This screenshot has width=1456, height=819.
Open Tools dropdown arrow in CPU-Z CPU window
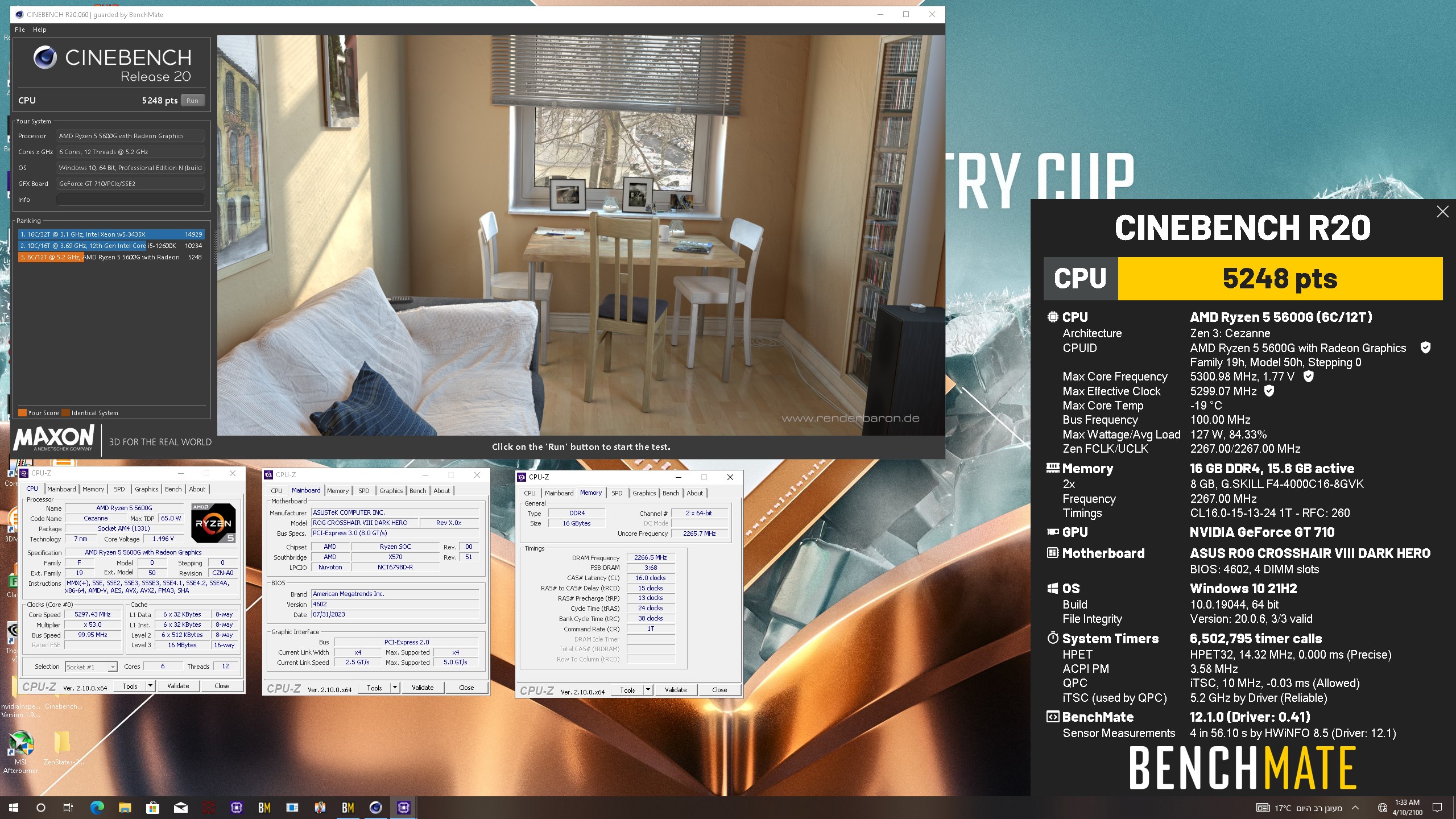pos(150,686)
